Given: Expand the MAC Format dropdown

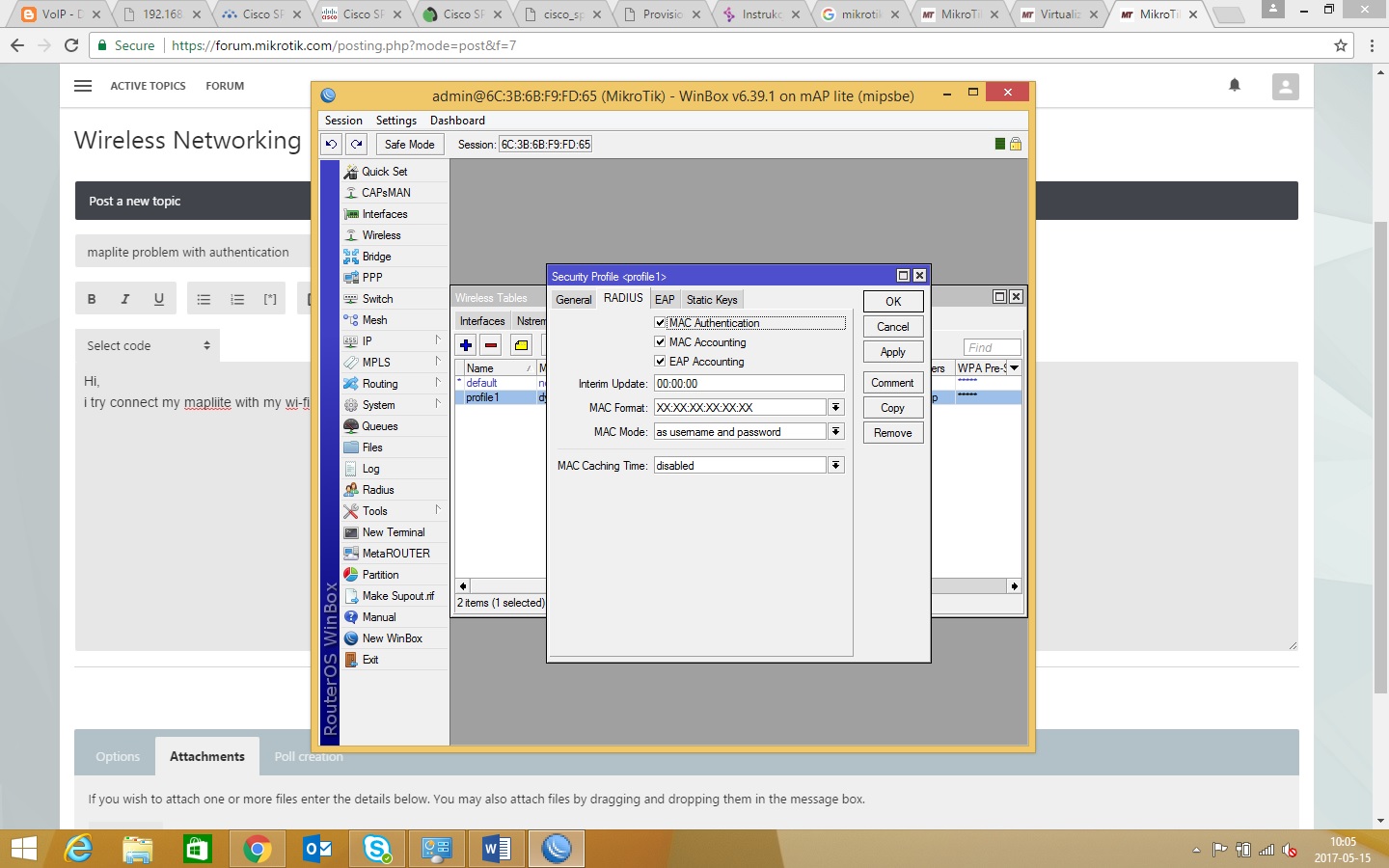Looking at the screenshot, I should 836,408.
